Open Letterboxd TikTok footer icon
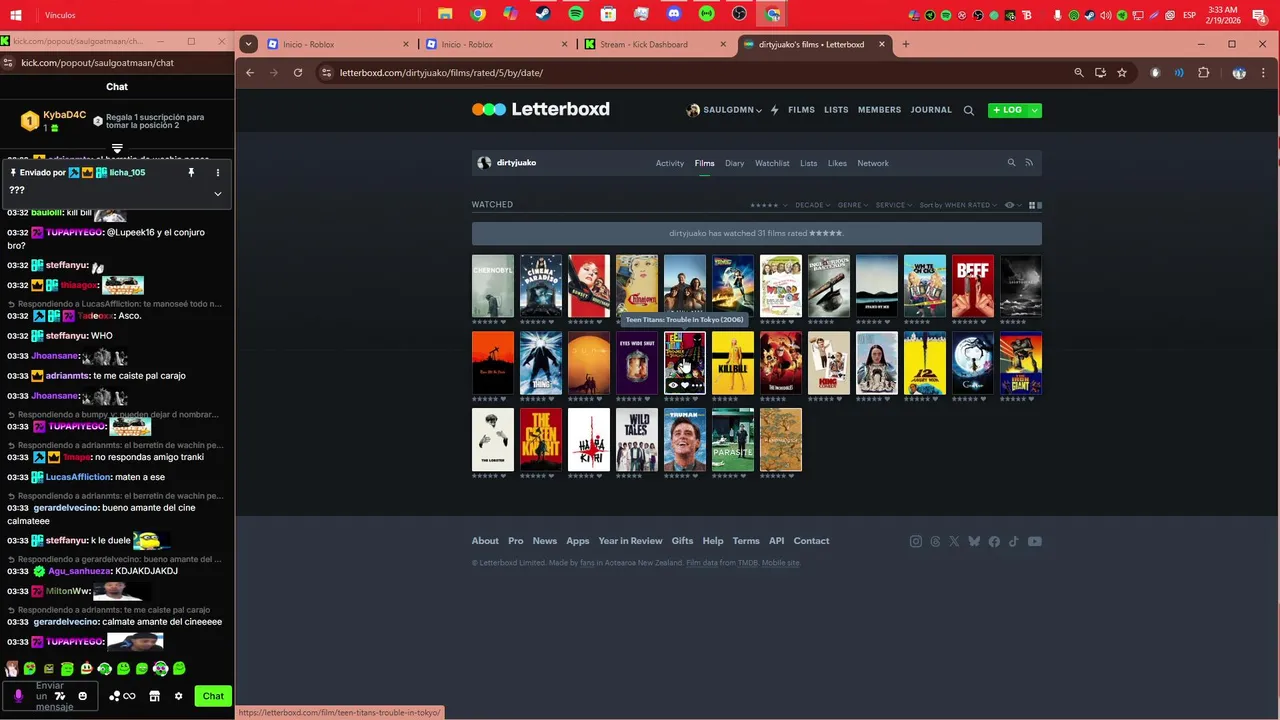Image resolution: width=1280 pixels, height=720 pixels. tap(1014, 541)
